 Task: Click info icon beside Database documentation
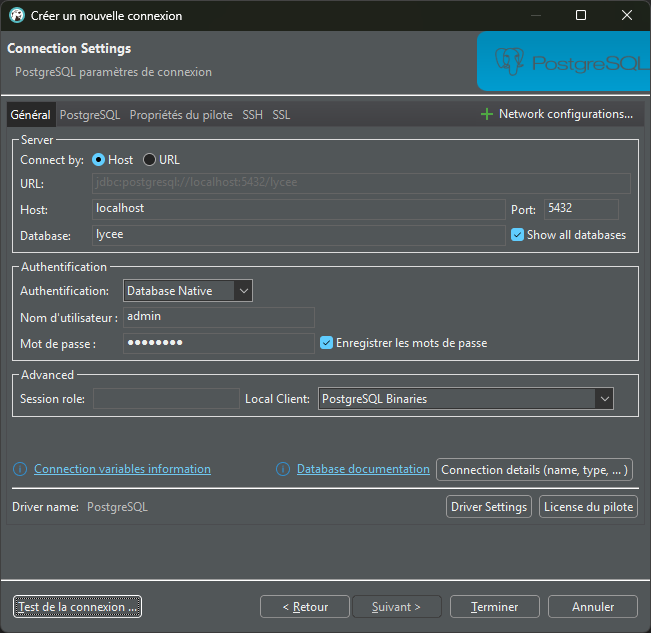coord(283,469)
